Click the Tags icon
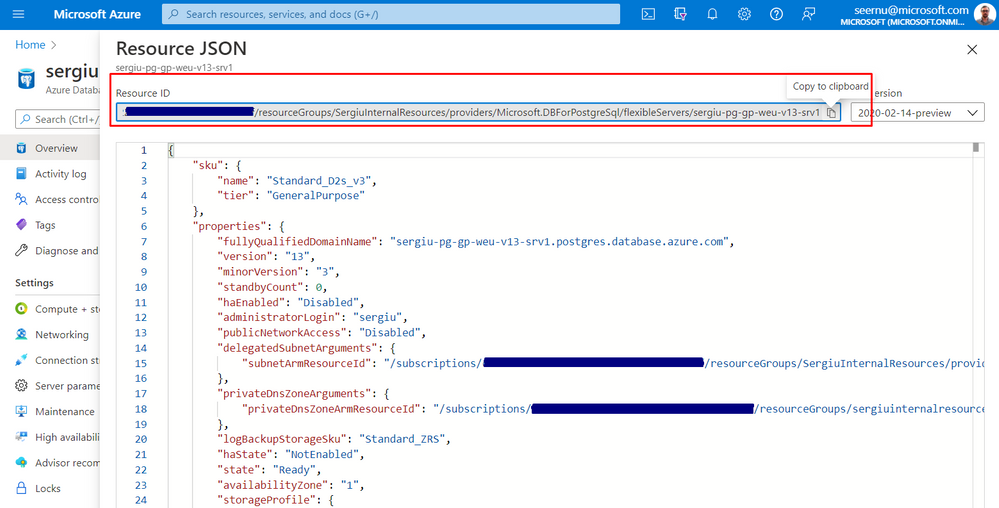This screenshot has height=508, width=999. pos(21,225)
